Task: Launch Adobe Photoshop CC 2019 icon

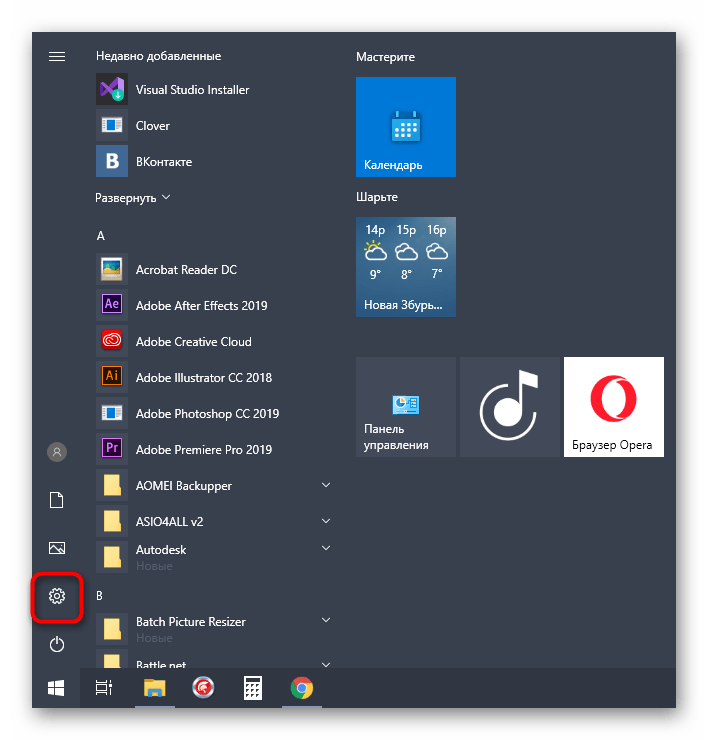Action: tap(112, 413)
